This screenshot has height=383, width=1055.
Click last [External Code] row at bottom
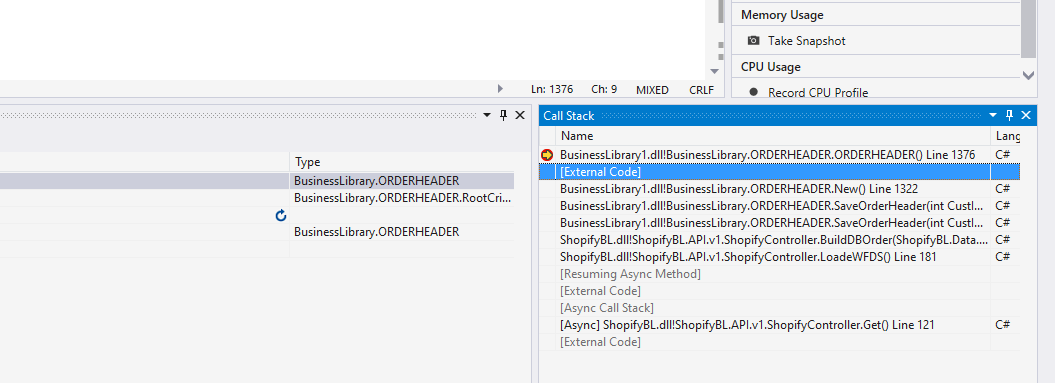pyautogui.click(x=600, y=342)
